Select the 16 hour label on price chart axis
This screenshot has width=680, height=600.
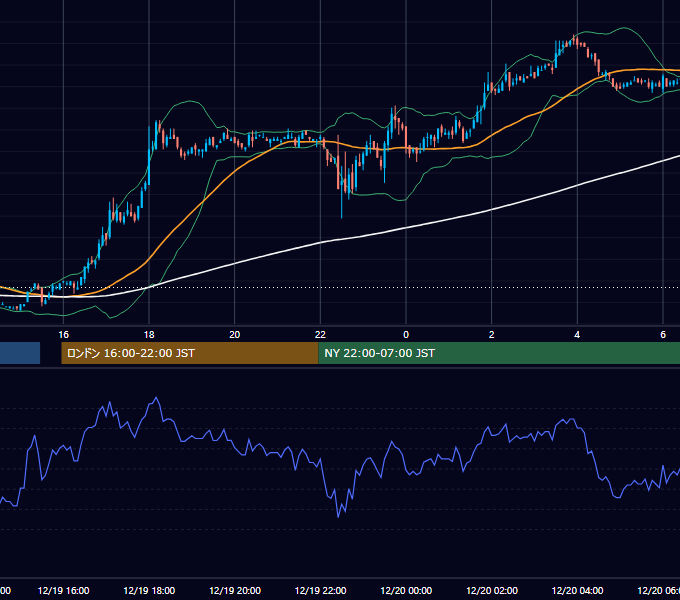[63, 335]
